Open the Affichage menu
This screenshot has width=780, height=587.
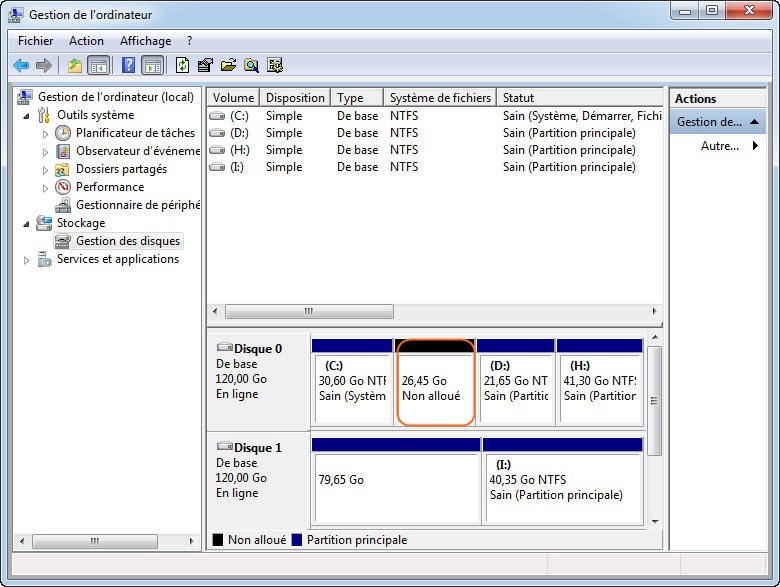point(145,41)
